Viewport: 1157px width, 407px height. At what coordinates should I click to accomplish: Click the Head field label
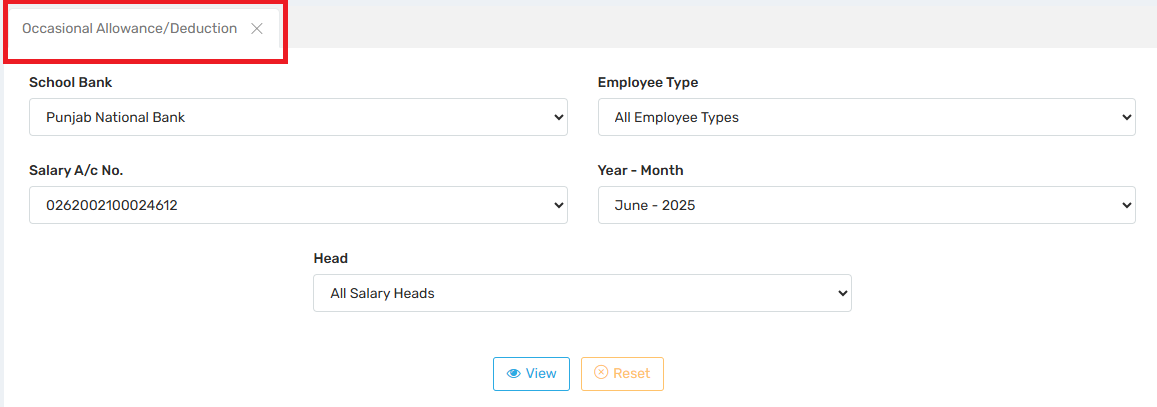331,259
